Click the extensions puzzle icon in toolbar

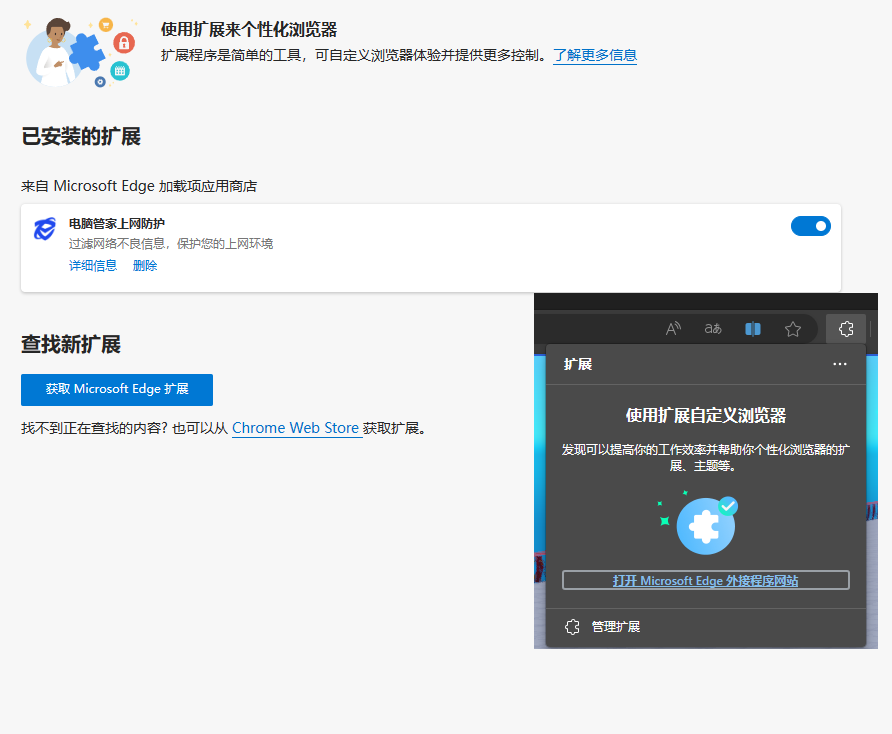846,329
